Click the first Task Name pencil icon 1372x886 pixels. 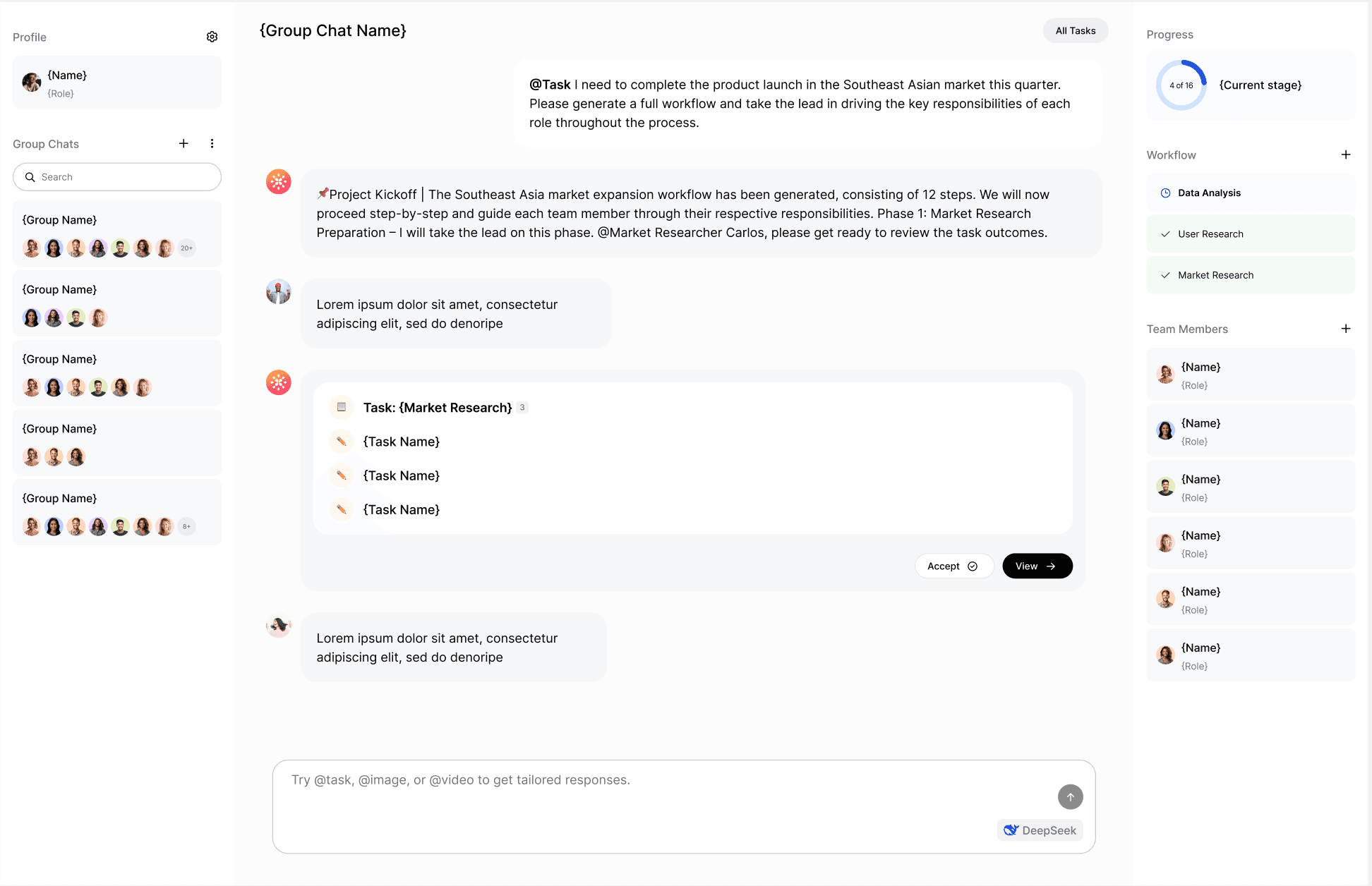point(342,442)
